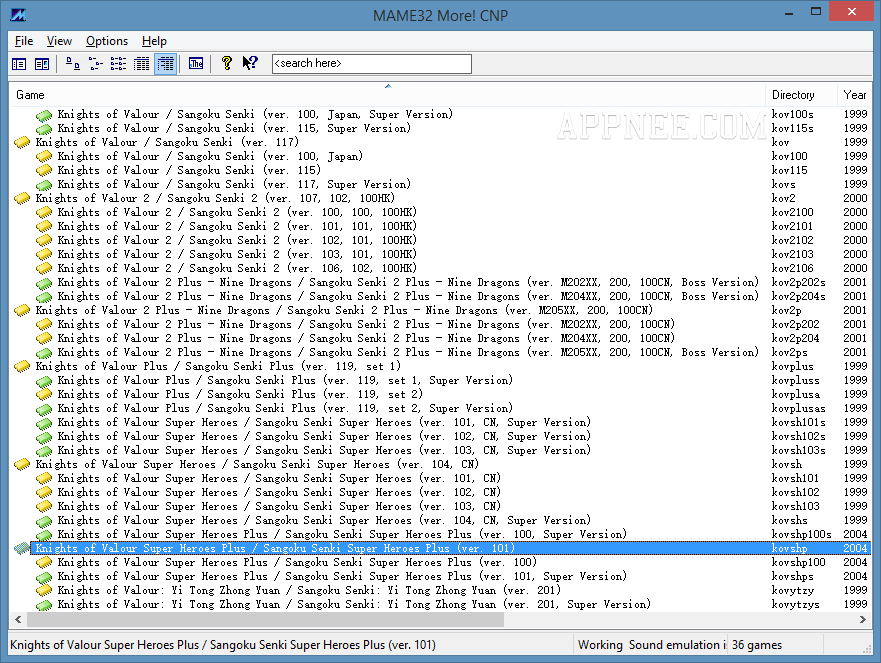Click the horizontal scrollbar left arrow
Image resolution: width=881 pixels, height=663 pixels.
click(x=18, y=619)
